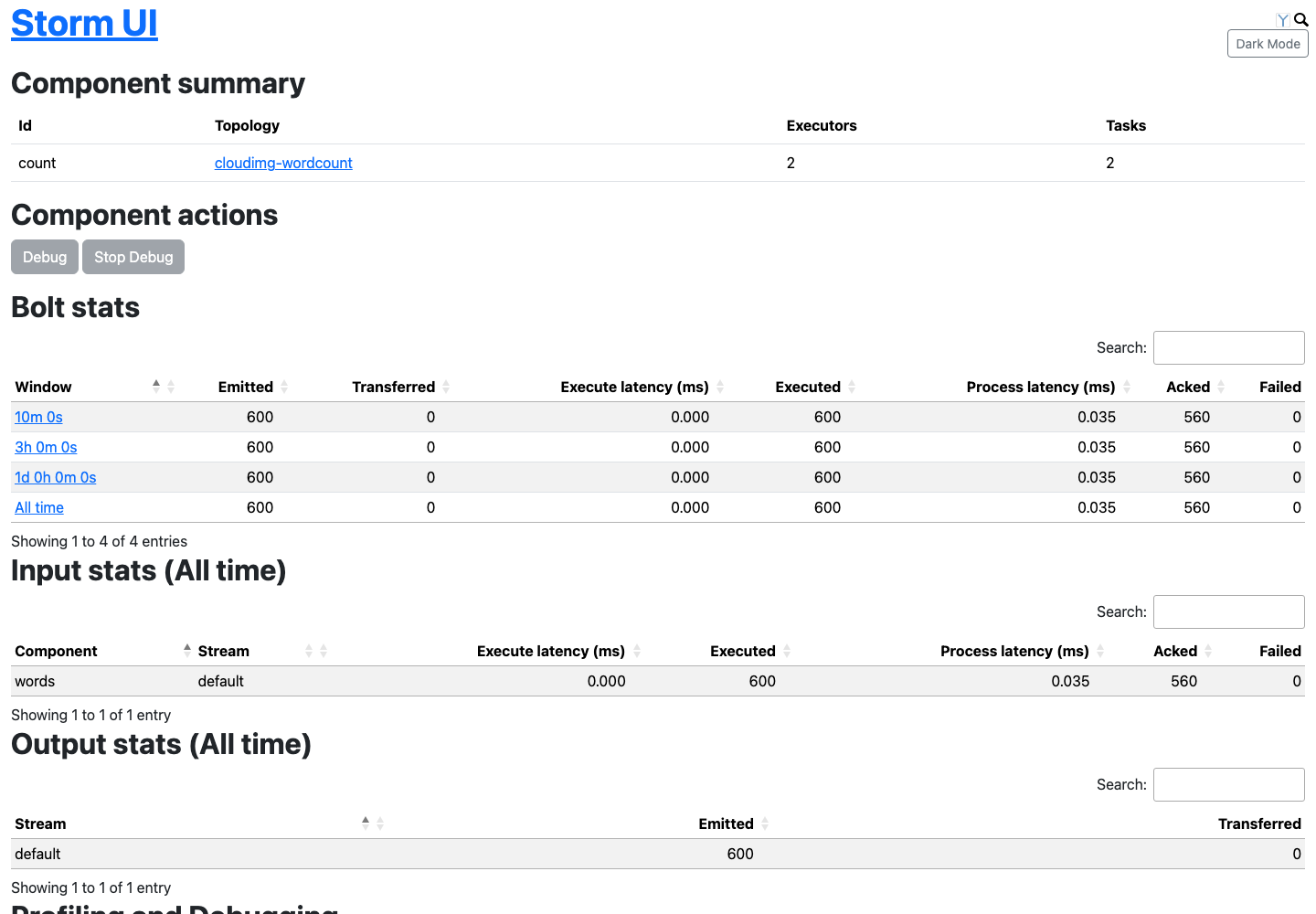The image size is (1316, 914).
Task: Click the magnifier search icon
Action: (x=1301, y=19)
